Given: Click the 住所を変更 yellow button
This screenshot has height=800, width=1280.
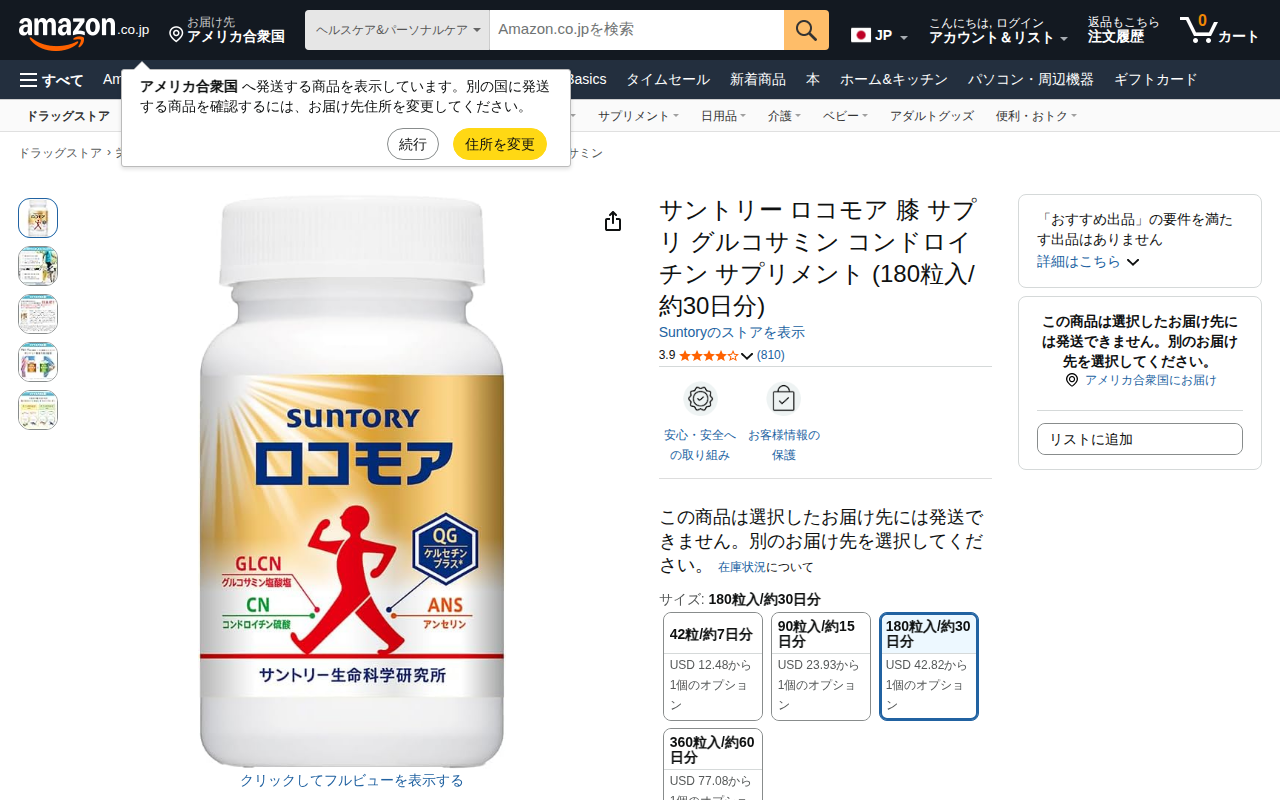Looking at the screenshot, I should click(x=500, y=144).
